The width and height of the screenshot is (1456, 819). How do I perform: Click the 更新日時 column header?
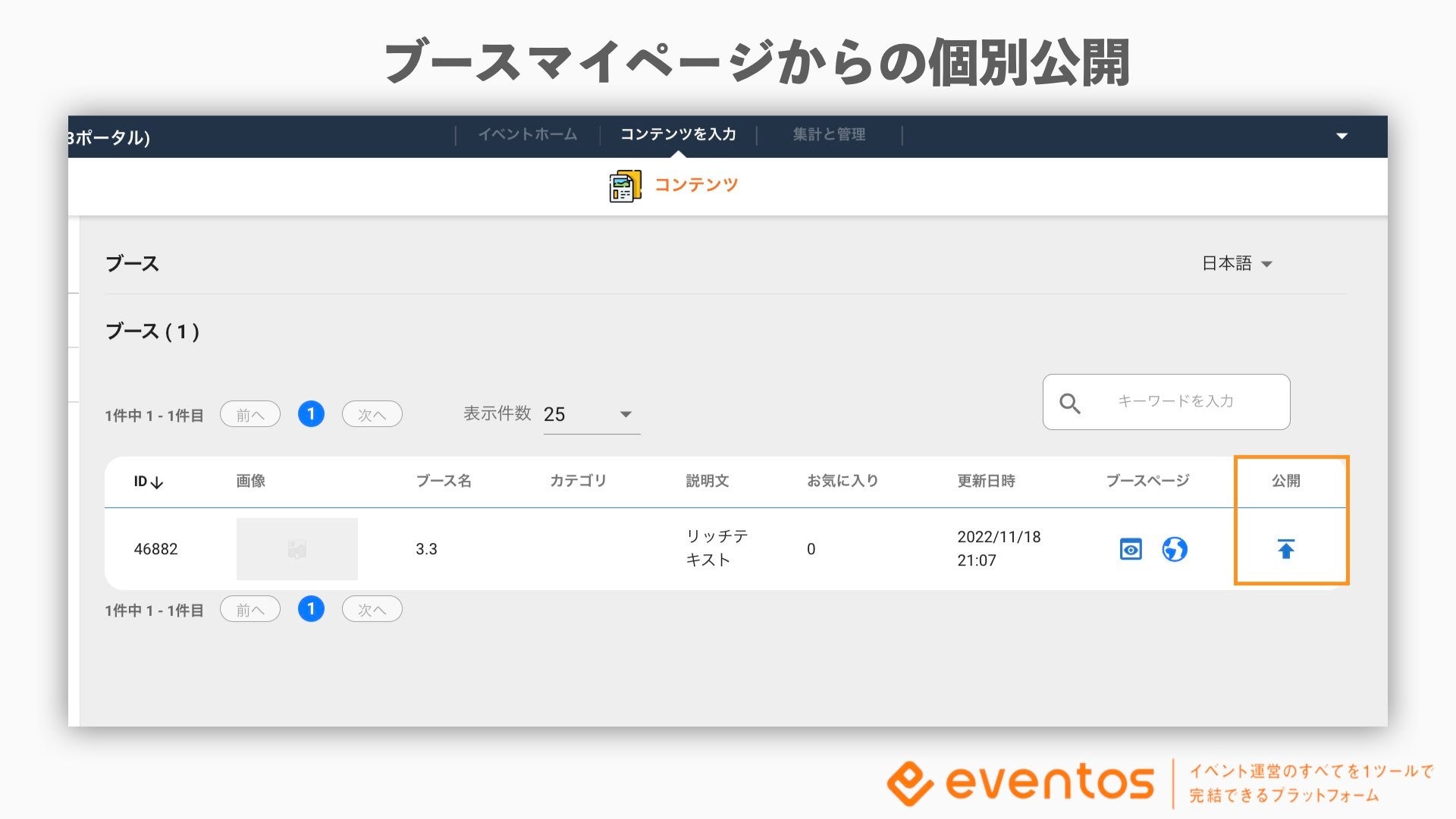[986, 481]
